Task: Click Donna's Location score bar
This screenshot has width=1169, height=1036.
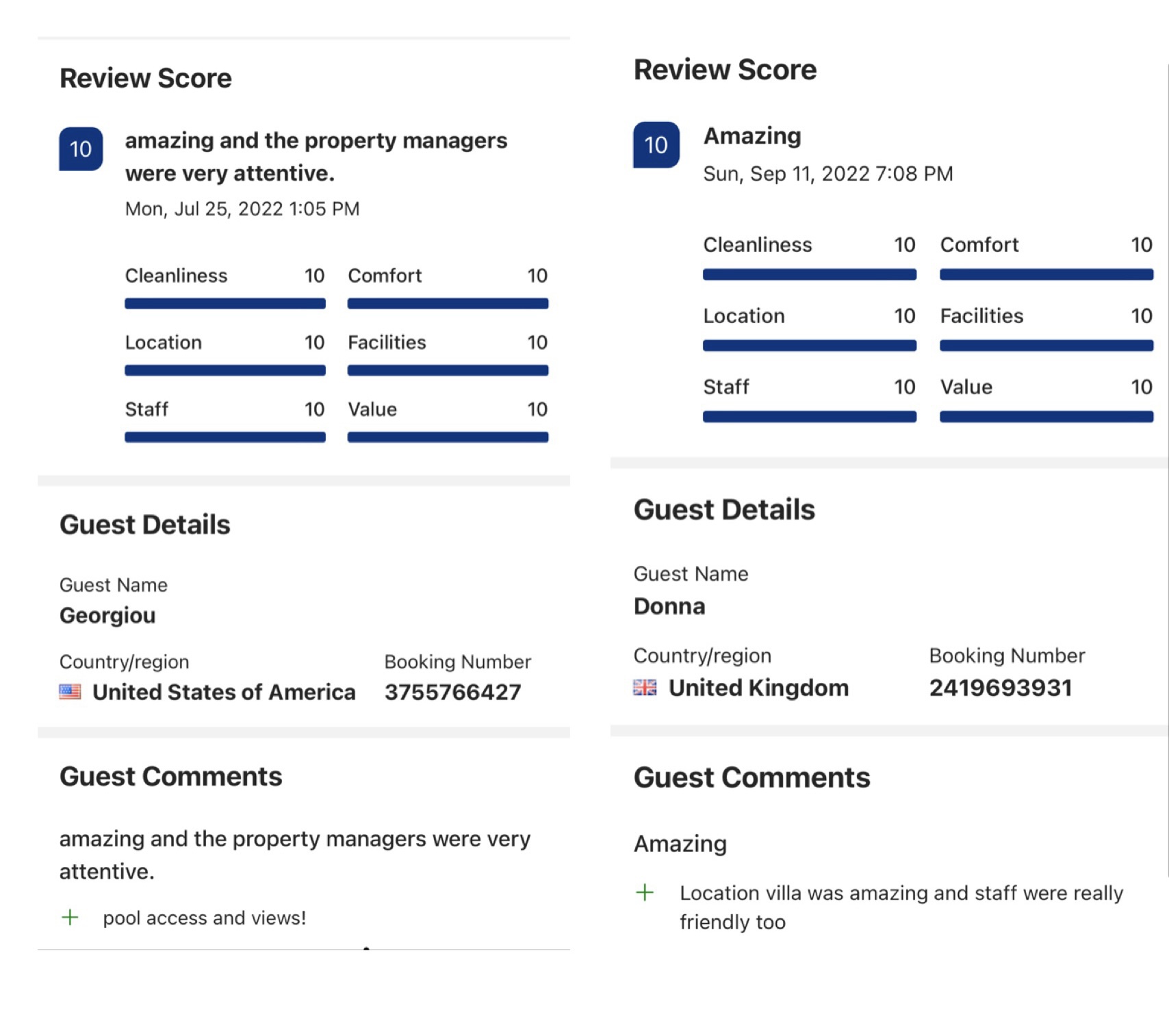Action: [x=809, y=346]
